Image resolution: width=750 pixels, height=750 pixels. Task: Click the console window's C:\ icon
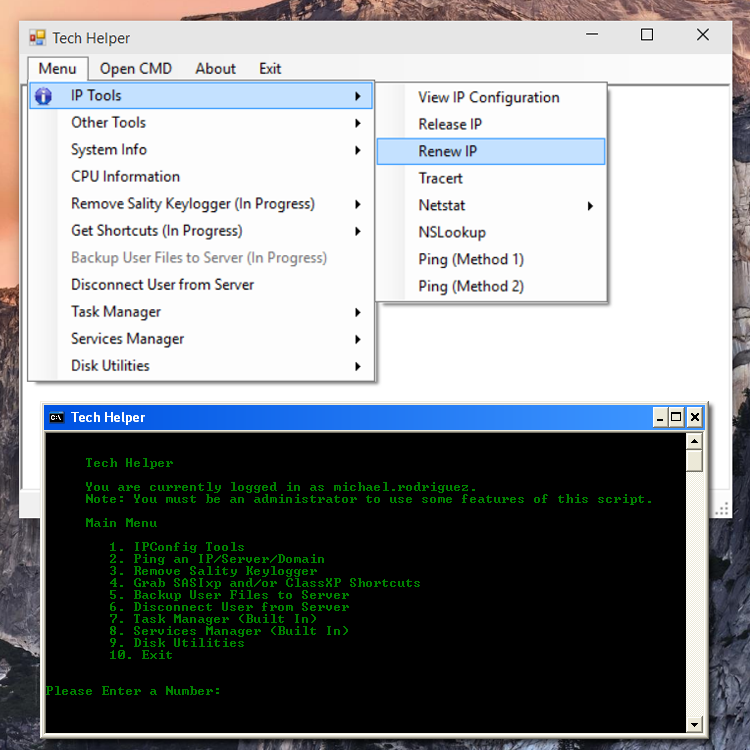click(x=56, y=417)
